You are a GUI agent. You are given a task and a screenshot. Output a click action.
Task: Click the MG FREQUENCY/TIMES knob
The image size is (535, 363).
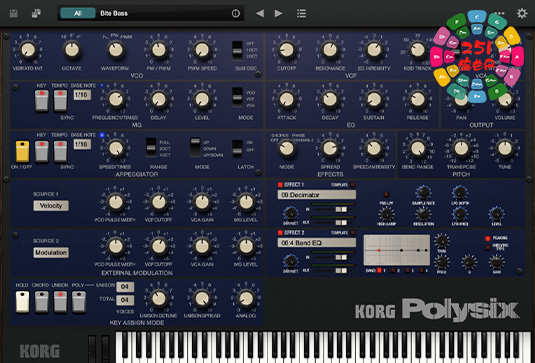pos(115,99)
